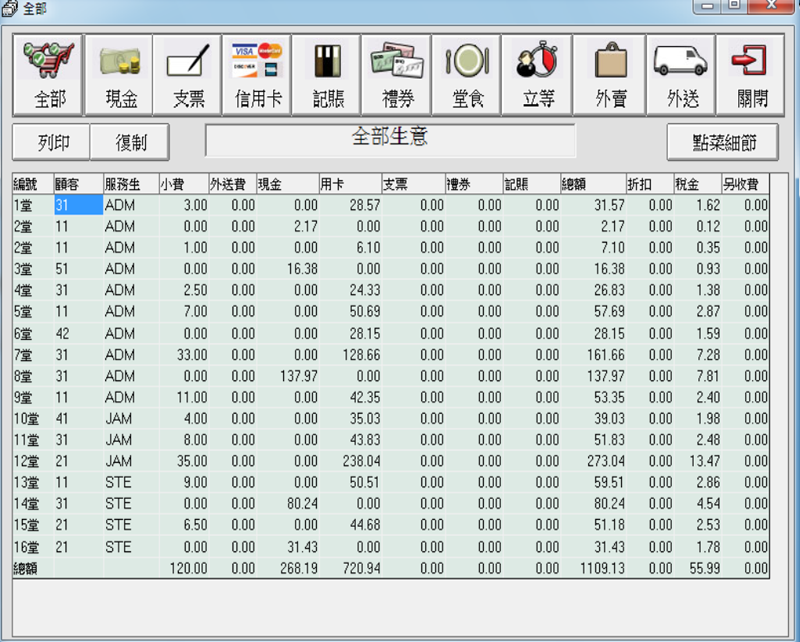This screenshot has height=642, width=800.
Task: Sort by 編號 column header
Action: coord(33,184)
